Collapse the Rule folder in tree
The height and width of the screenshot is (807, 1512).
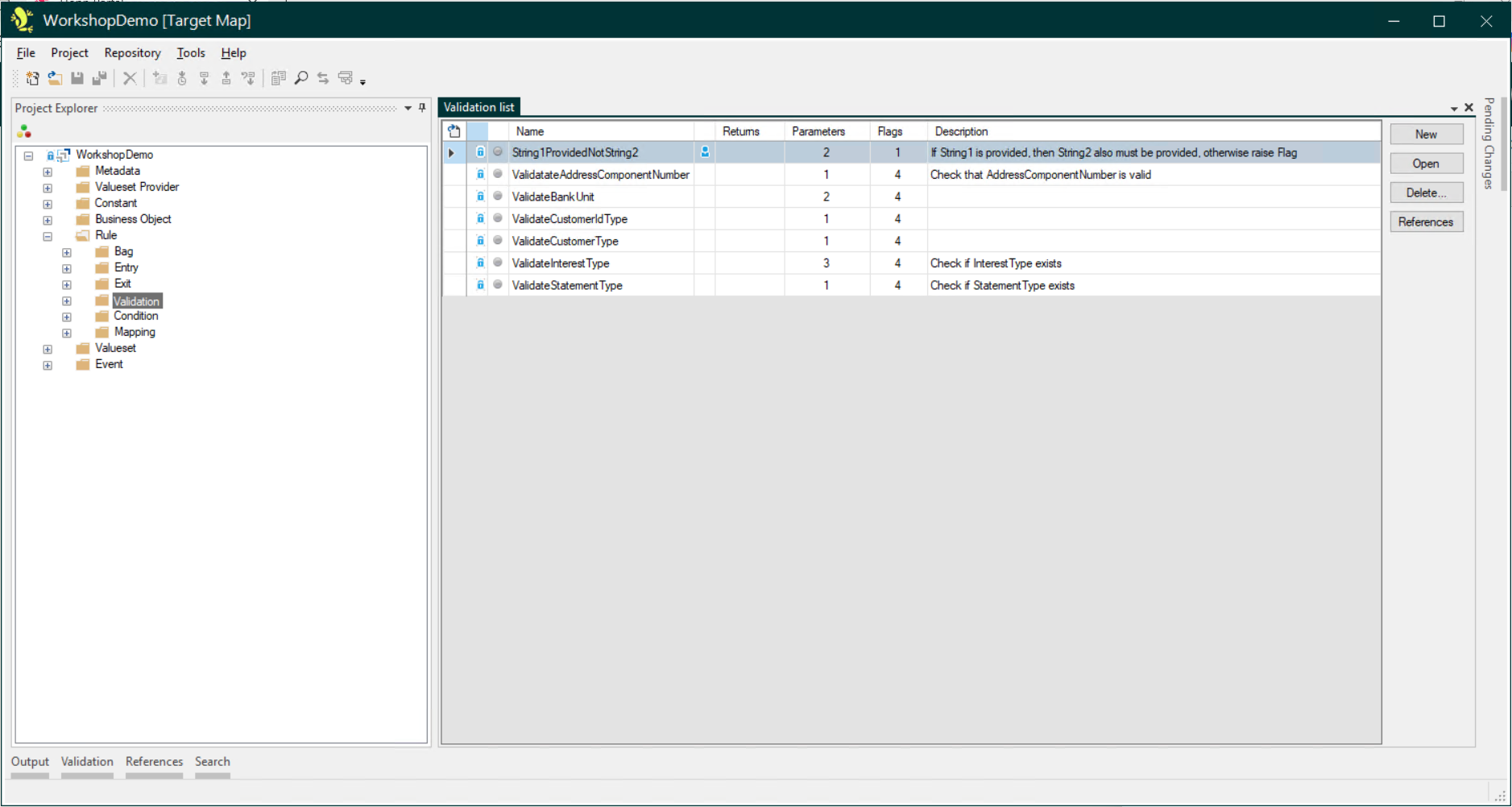tap(48, 236)
